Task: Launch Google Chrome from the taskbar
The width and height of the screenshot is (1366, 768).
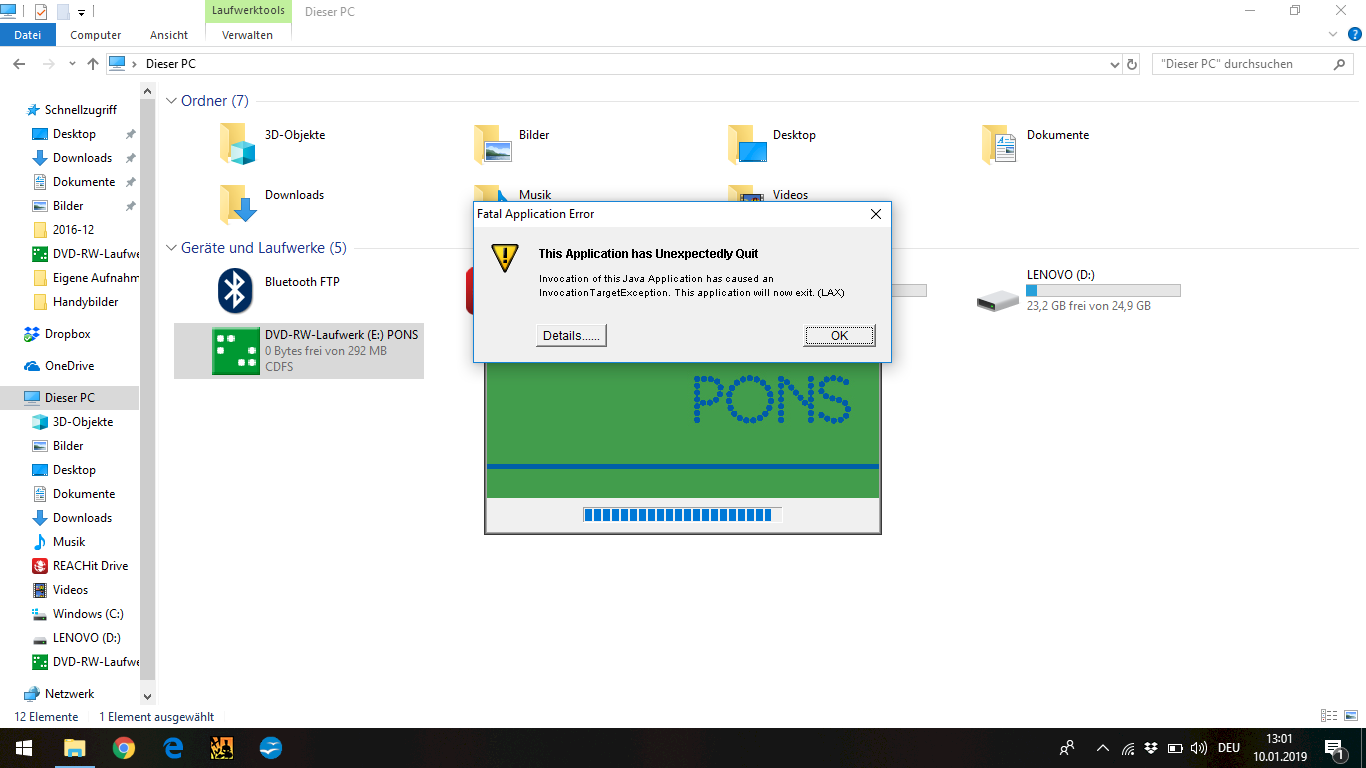Action: tap(123, 747)
